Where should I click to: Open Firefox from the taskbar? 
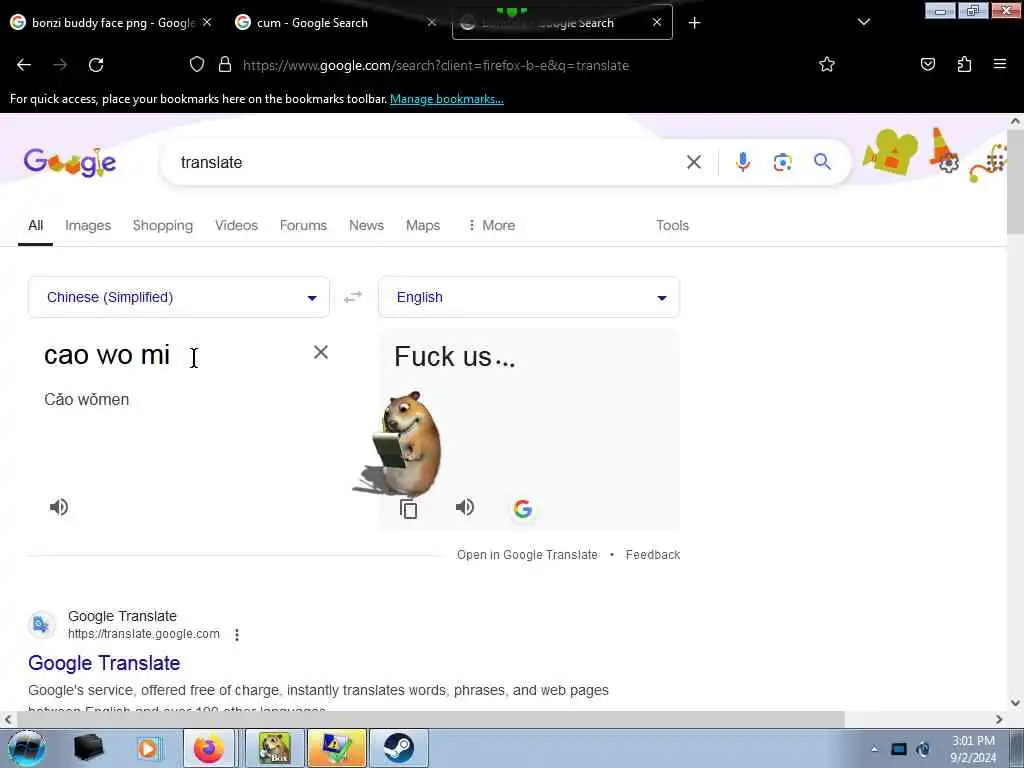pos(208,748)
